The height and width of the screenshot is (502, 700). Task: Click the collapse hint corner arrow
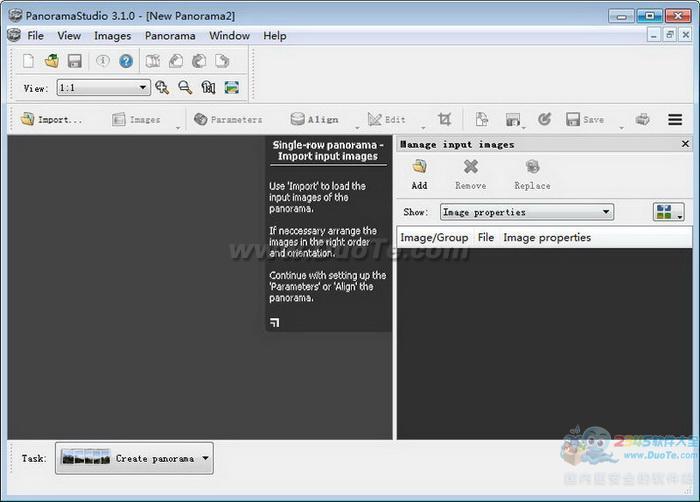pos(275,322)
